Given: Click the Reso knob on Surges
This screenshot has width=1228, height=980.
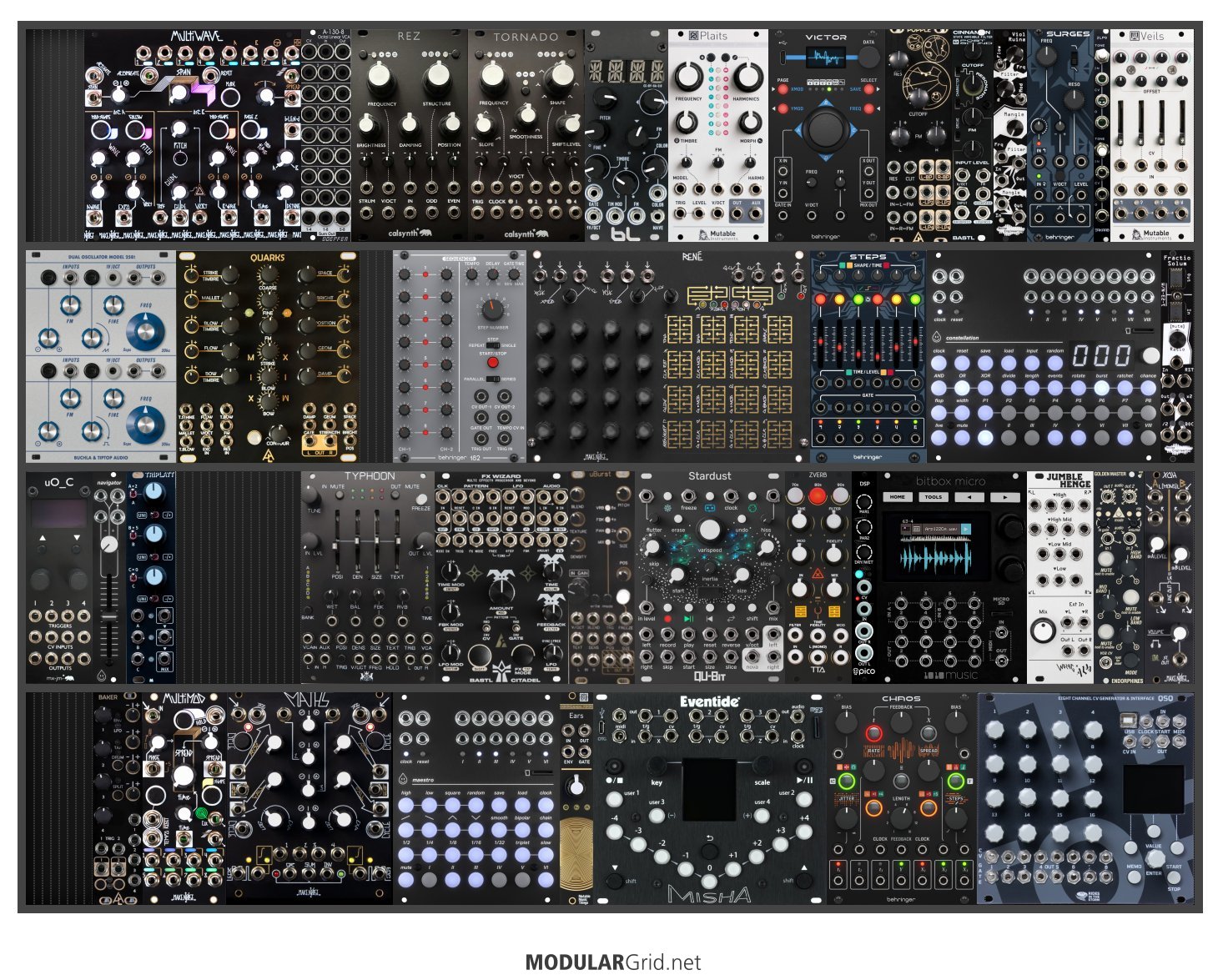Looking at the screenshot, I should pyautogui.click(x=1074, y=99).
